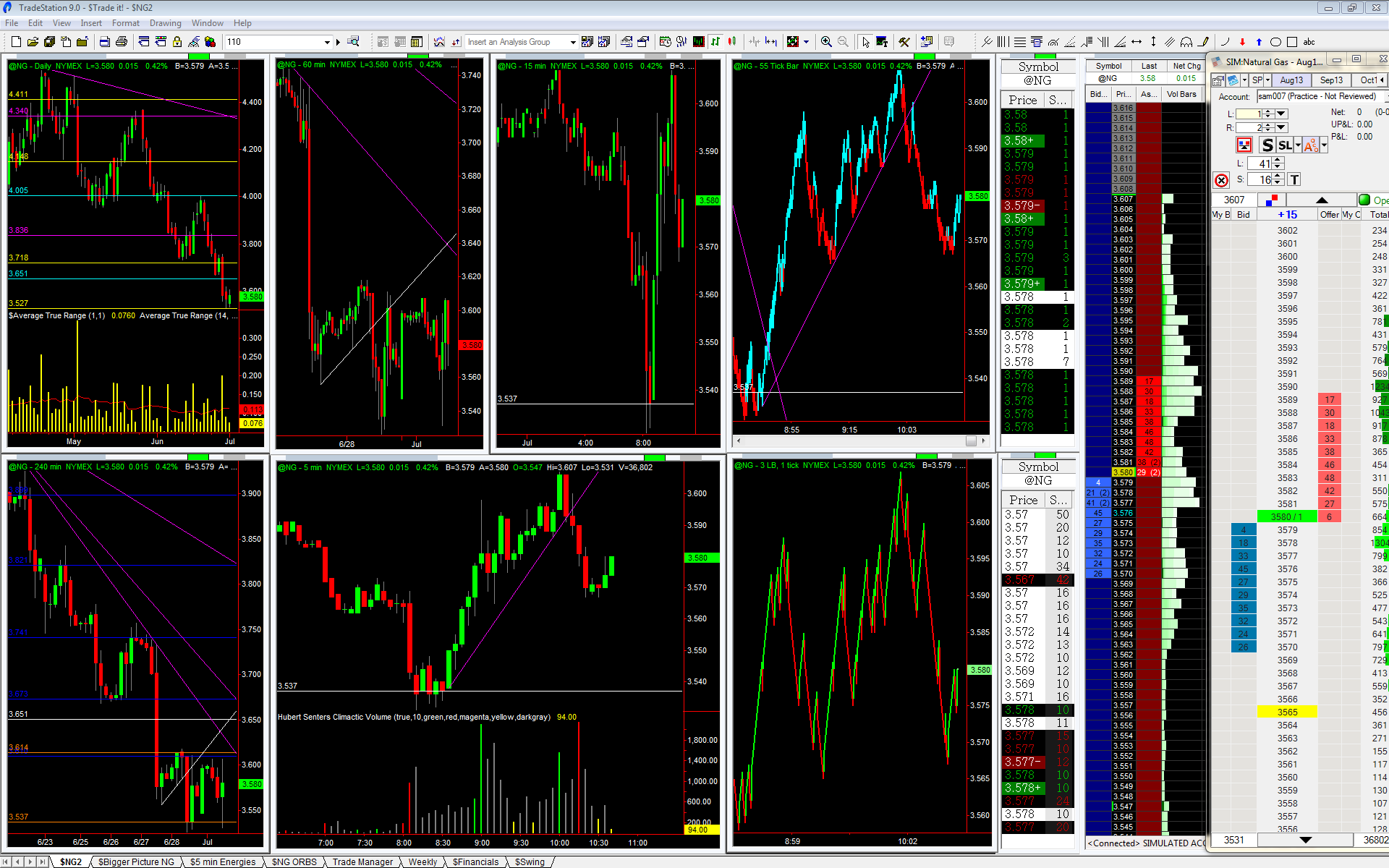Image resolution: width=1389 pixels, height=868 pixels.
Task: Click the yellow 3565 price cell
Action: [x=1287, y=712]
